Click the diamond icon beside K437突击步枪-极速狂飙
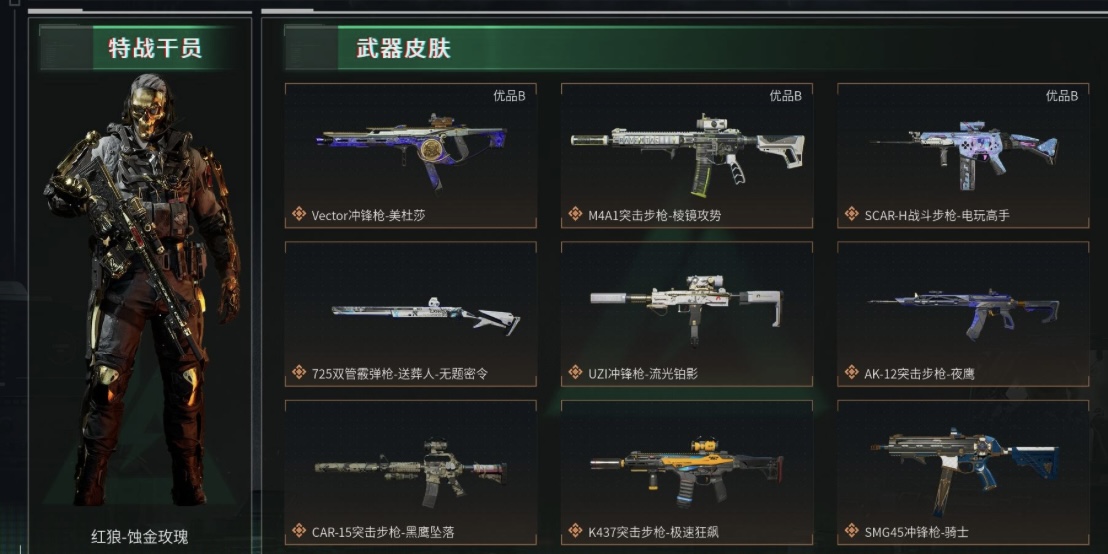The image size is (1108, 554). pos(576,530)
